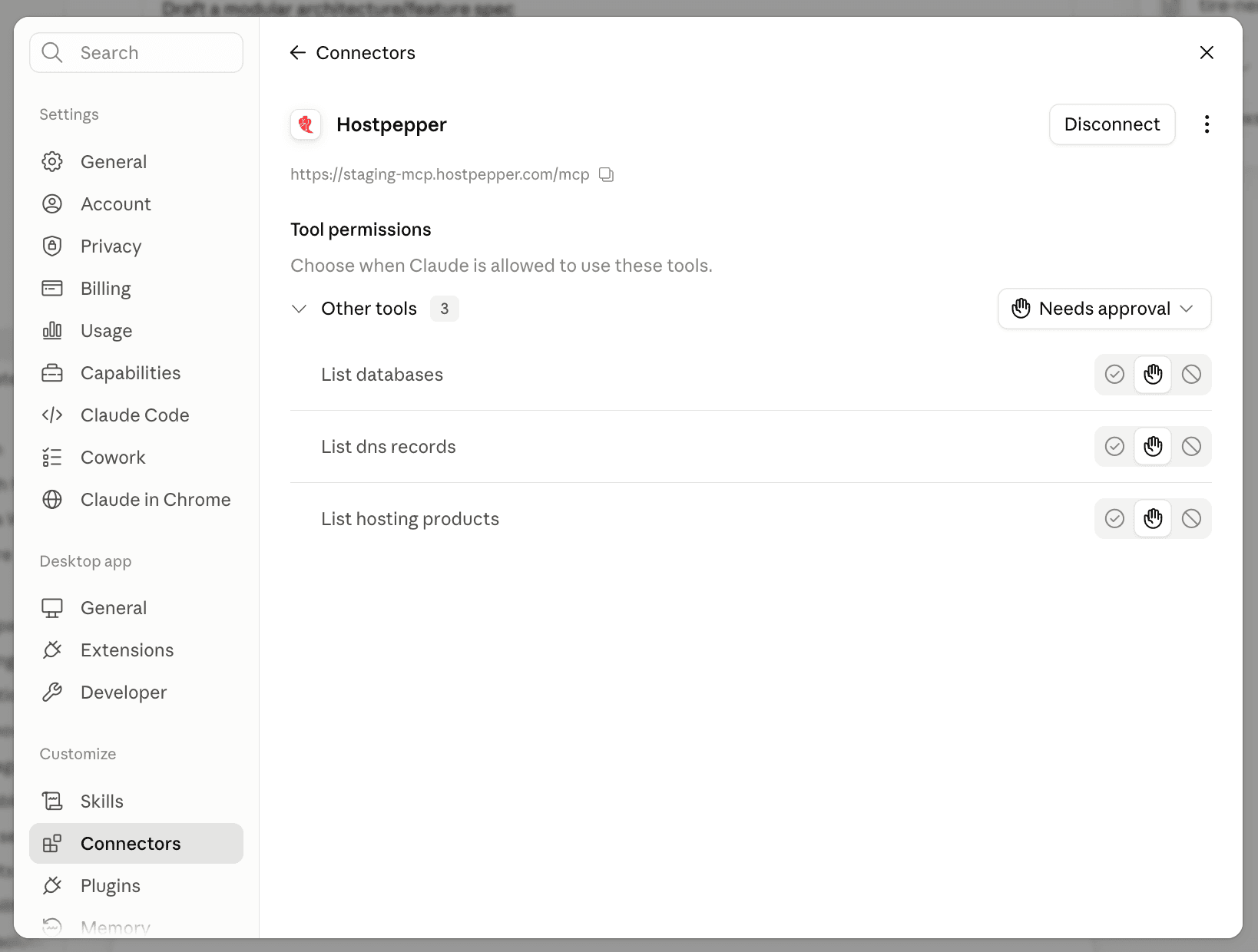
Task: Click the Skills scroll icon
Action: [x=52, y=802]
